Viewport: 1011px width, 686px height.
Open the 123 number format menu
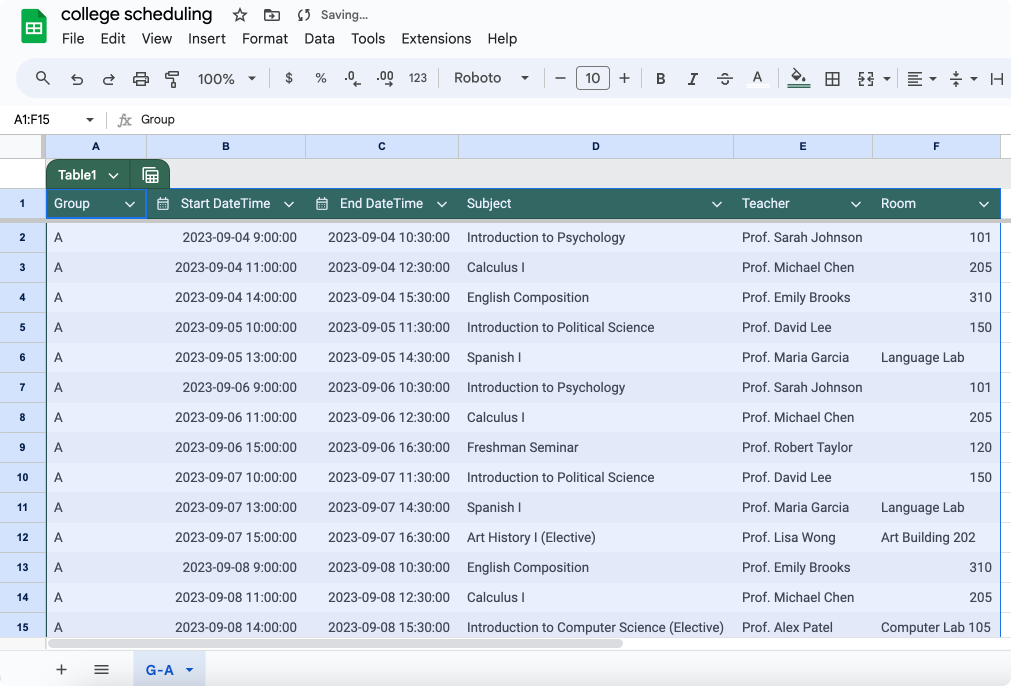[x=418, y=78]
